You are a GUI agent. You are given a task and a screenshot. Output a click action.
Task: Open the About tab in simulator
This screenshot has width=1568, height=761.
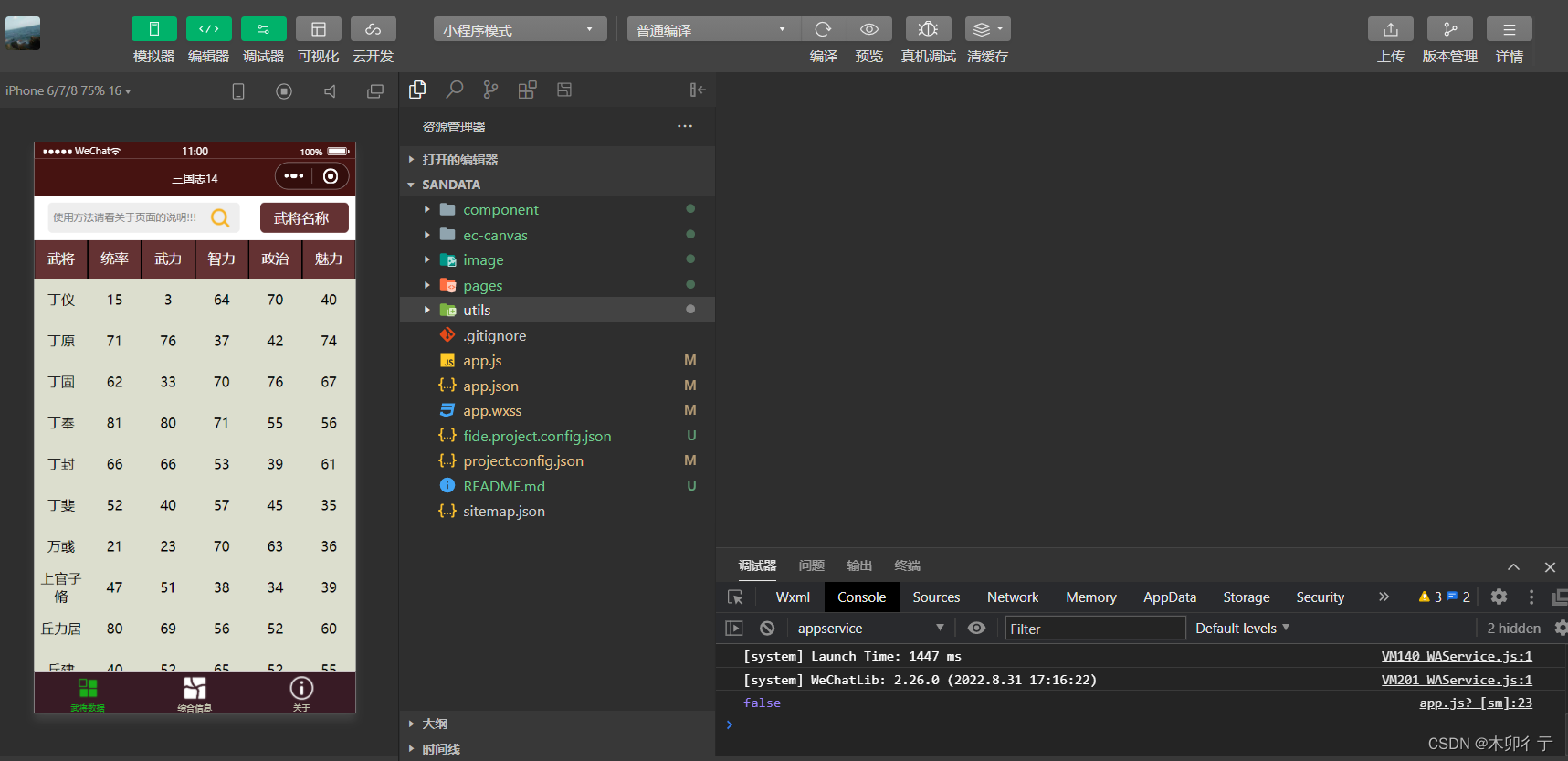point(301,693)
